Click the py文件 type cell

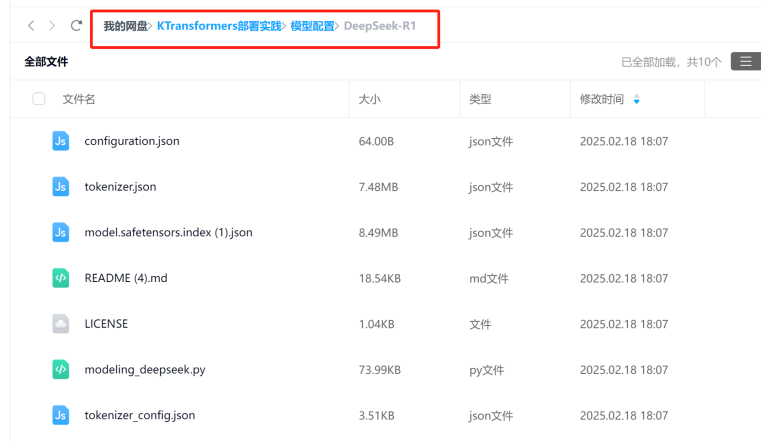[487, 370]
